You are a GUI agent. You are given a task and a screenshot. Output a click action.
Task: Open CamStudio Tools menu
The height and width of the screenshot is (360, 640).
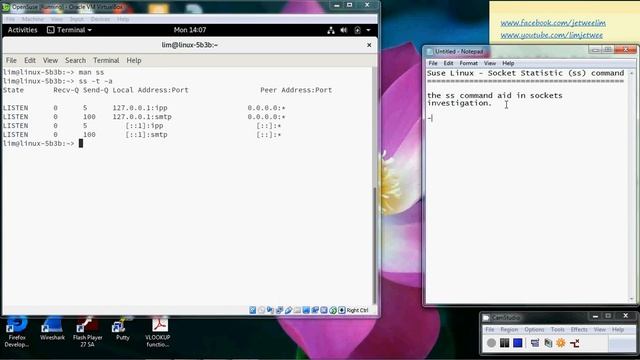tap(558, 329)
